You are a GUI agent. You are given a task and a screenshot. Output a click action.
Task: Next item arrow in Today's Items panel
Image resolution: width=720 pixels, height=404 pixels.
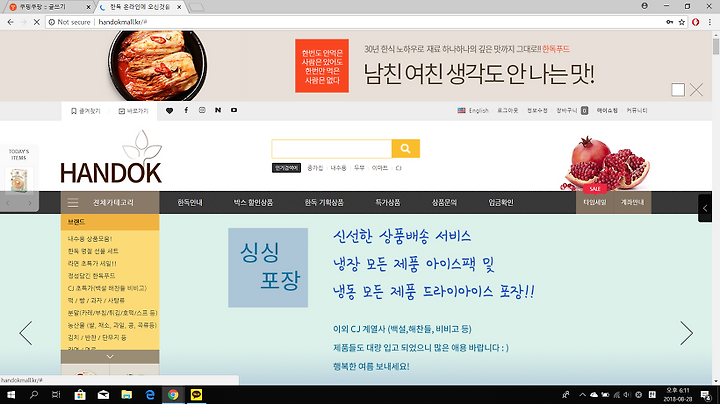[30, 203]
